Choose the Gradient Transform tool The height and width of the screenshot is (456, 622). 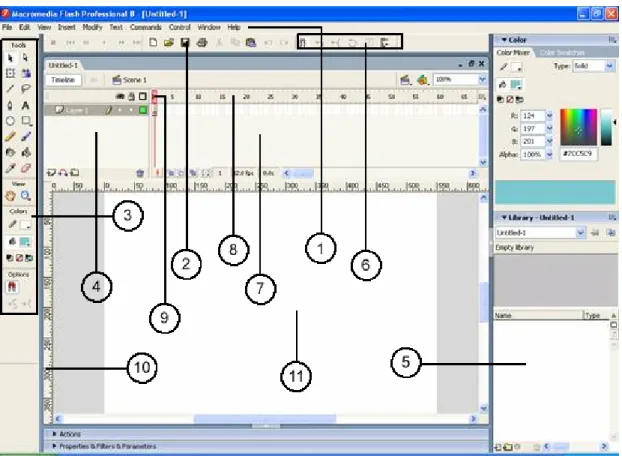[x=26, y=73]
